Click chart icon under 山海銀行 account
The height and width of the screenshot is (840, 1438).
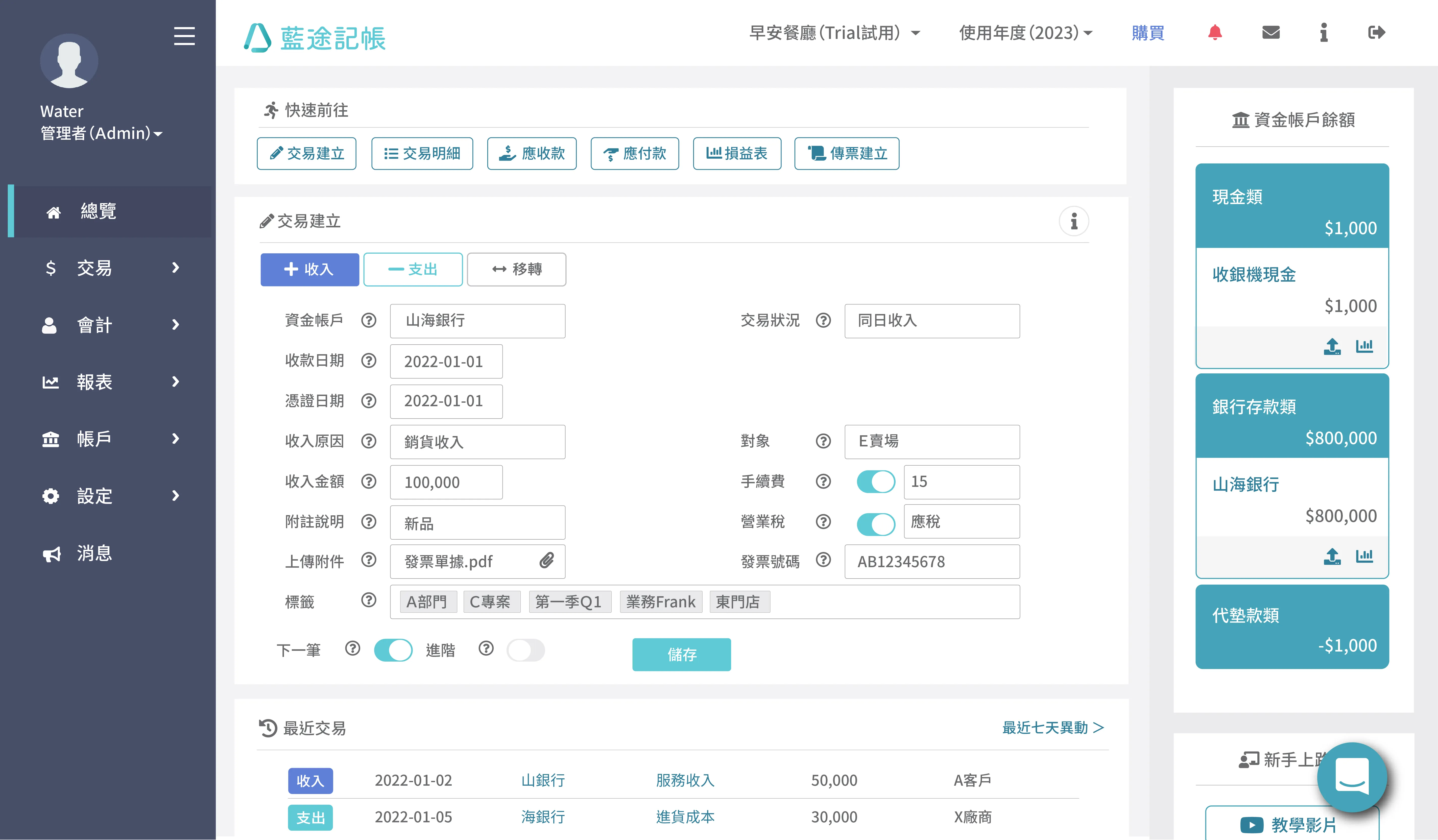1364,556
